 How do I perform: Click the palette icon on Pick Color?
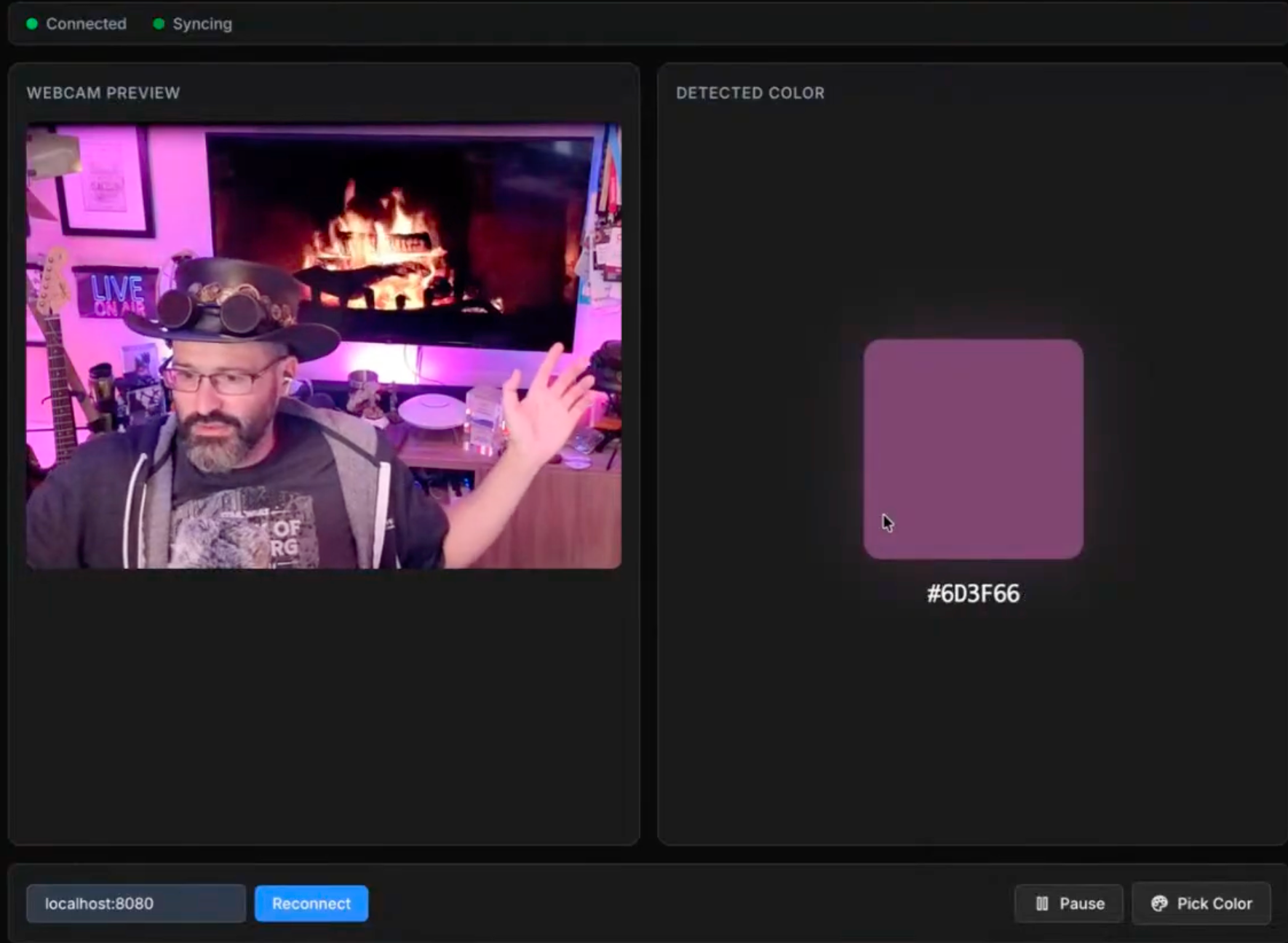tap(1159, 903)
